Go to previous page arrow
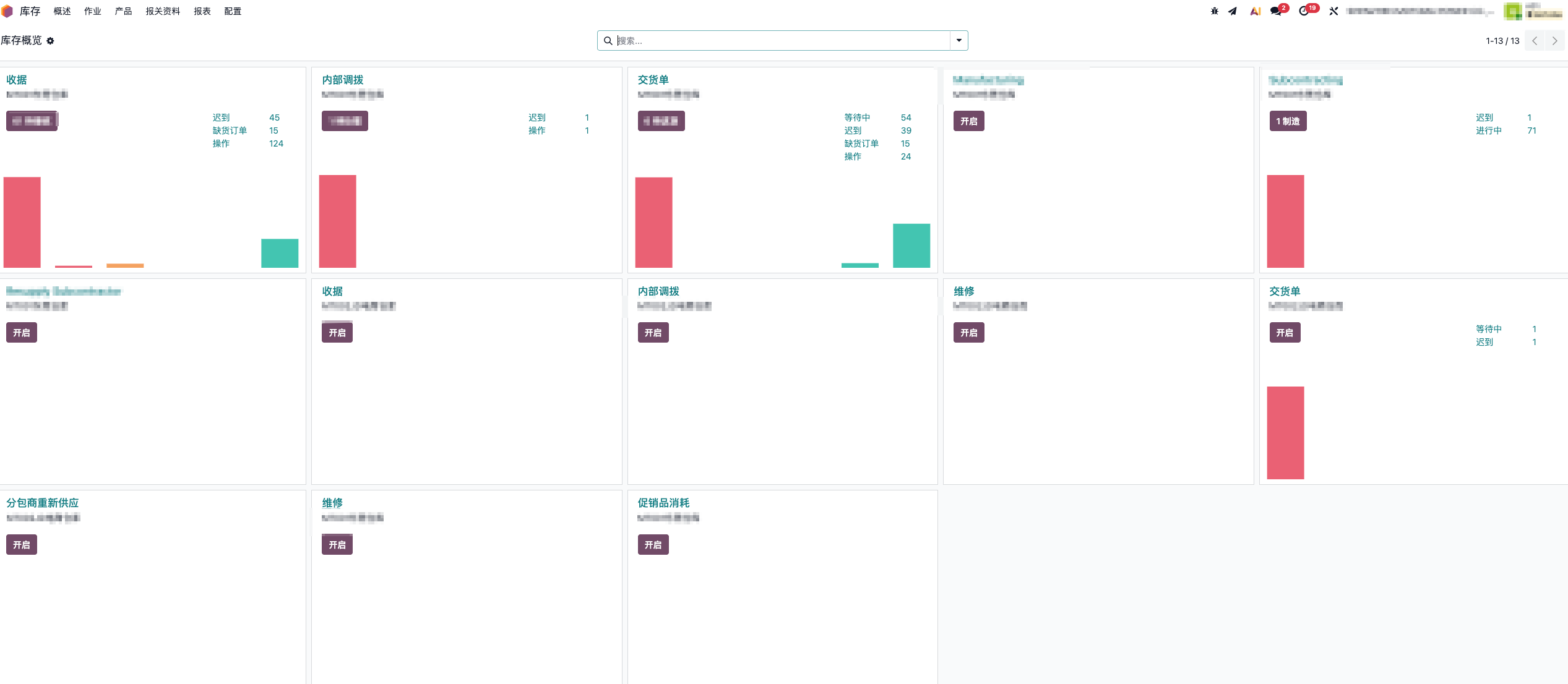 pyautogui.click(x=1535, y=41)
